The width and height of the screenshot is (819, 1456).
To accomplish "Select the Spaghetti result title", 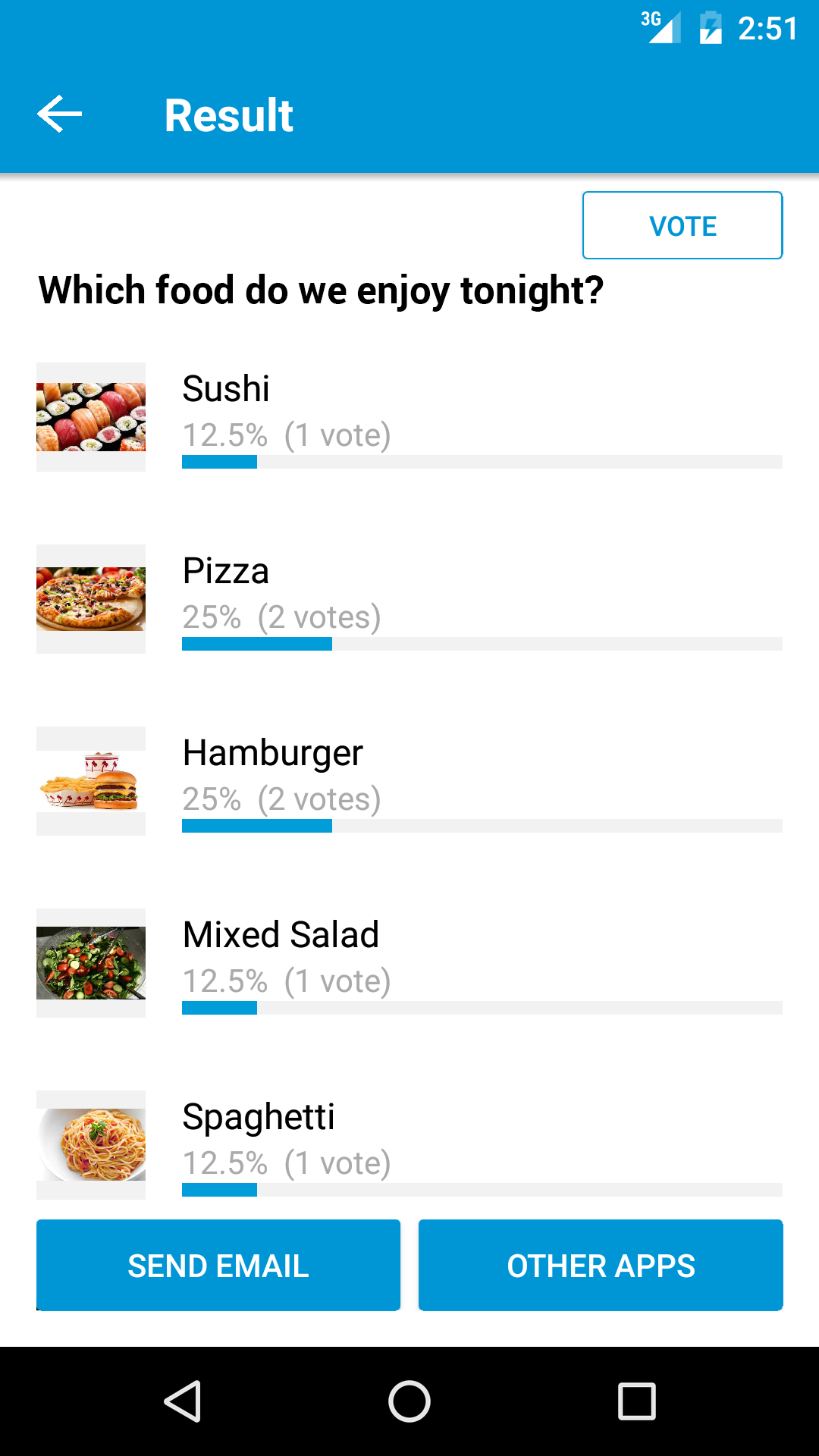I will pyautogui.click(x=259, y=1117).
